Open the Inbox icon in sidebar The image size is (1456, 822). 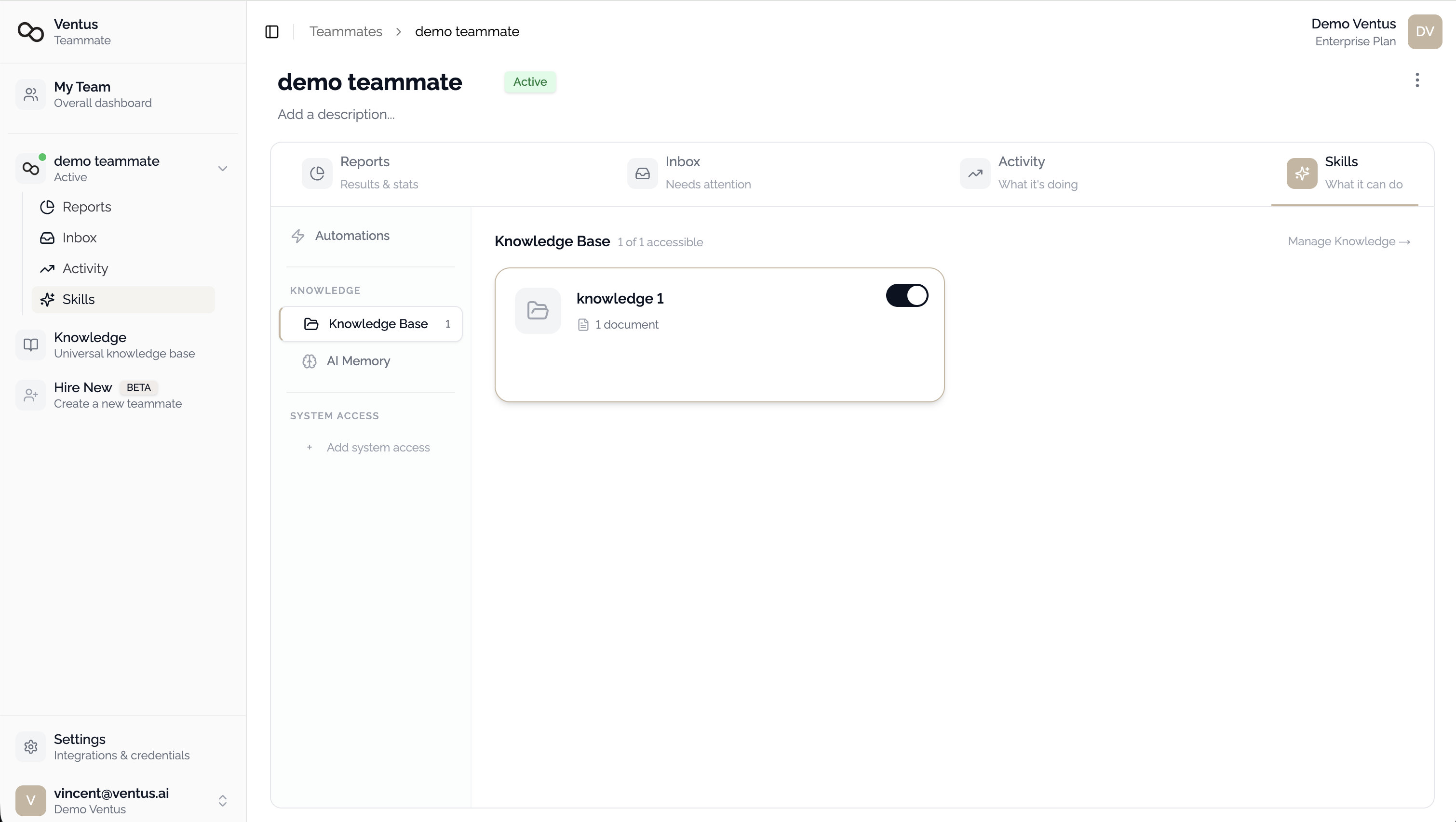[x=47, y=238]
